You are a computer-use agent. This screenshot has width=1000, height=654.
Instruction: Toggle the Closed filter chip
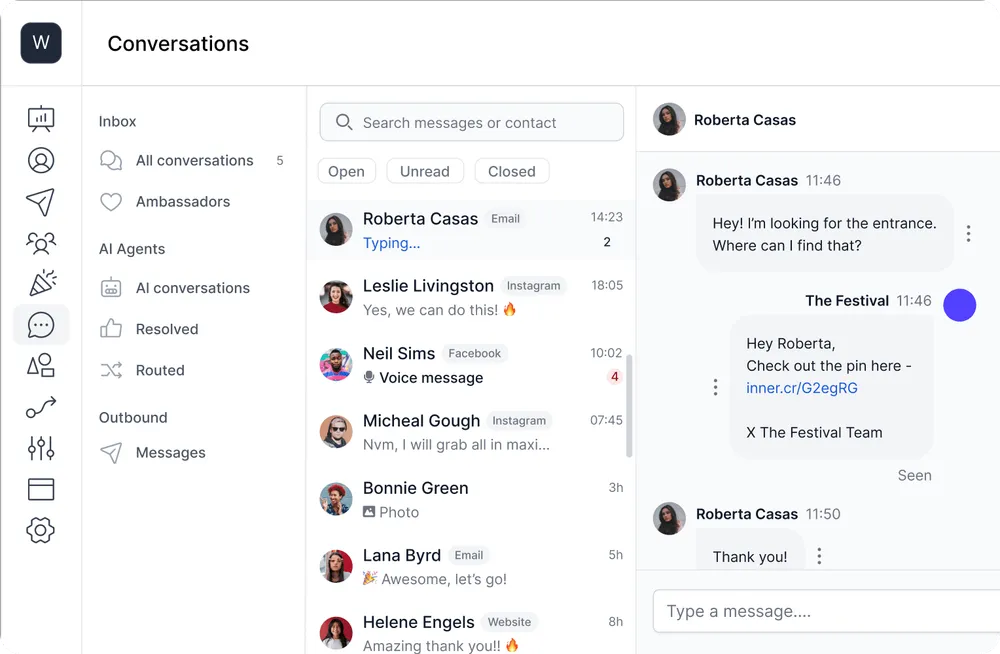511,171
